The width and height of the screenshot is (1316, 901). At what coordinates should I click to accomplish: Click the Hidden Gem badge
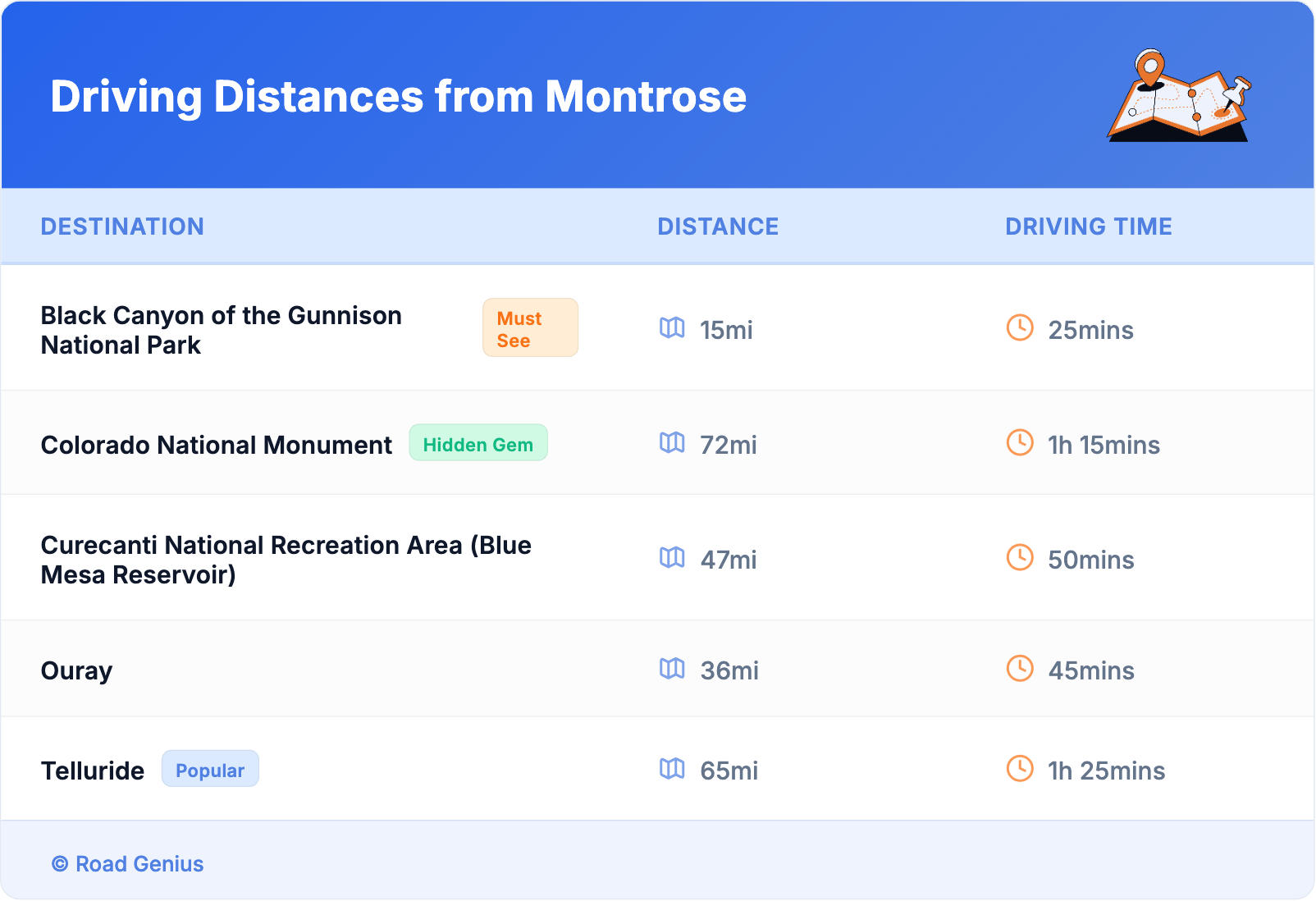click(x=478, y=444)
